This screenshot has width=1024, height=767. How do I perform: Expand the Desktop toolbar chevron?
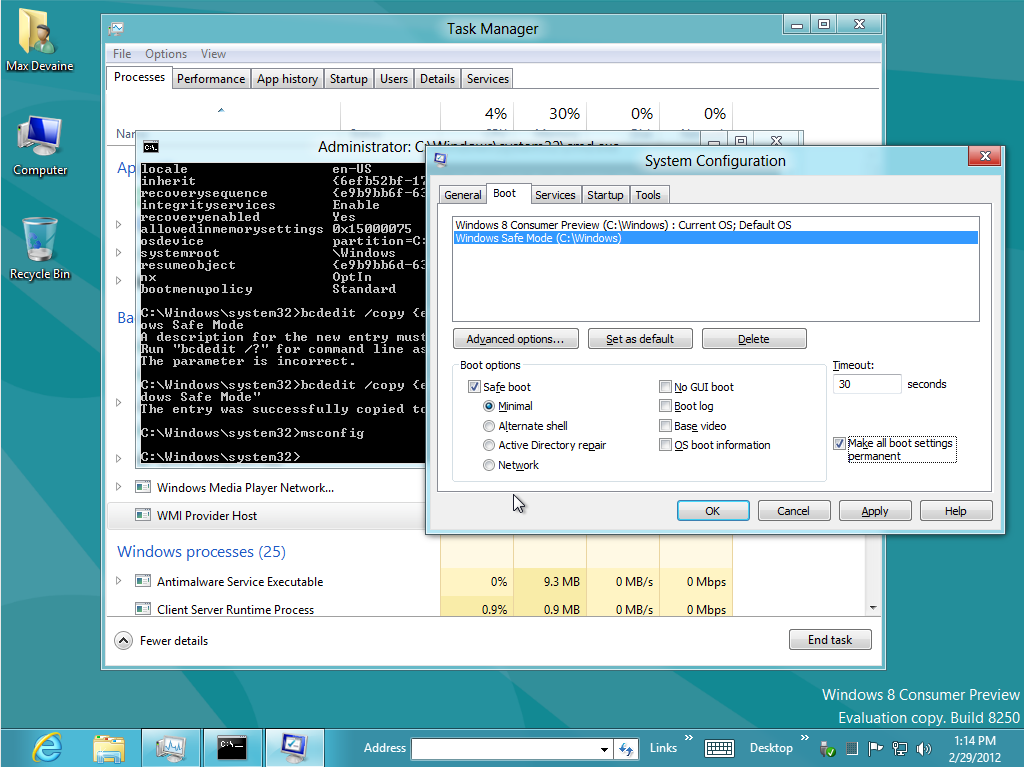coord(805,738)
